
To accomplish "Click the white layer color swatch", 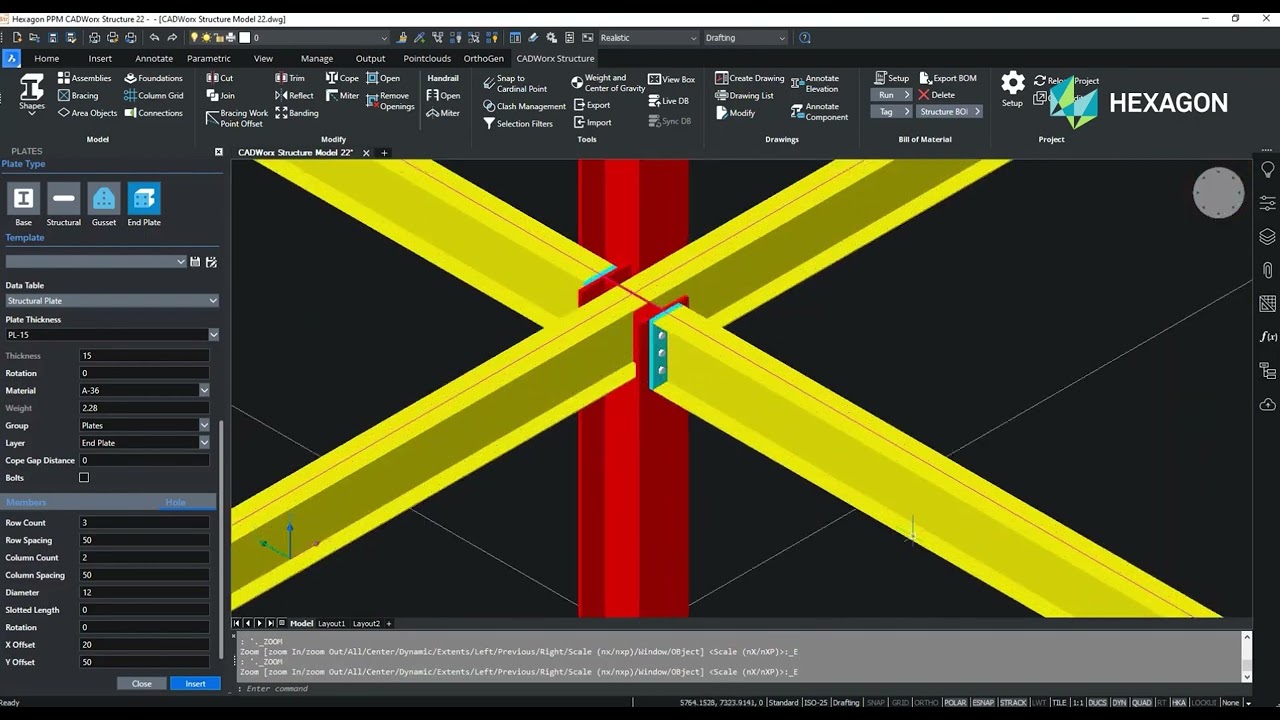I will (x=244, y=38).
